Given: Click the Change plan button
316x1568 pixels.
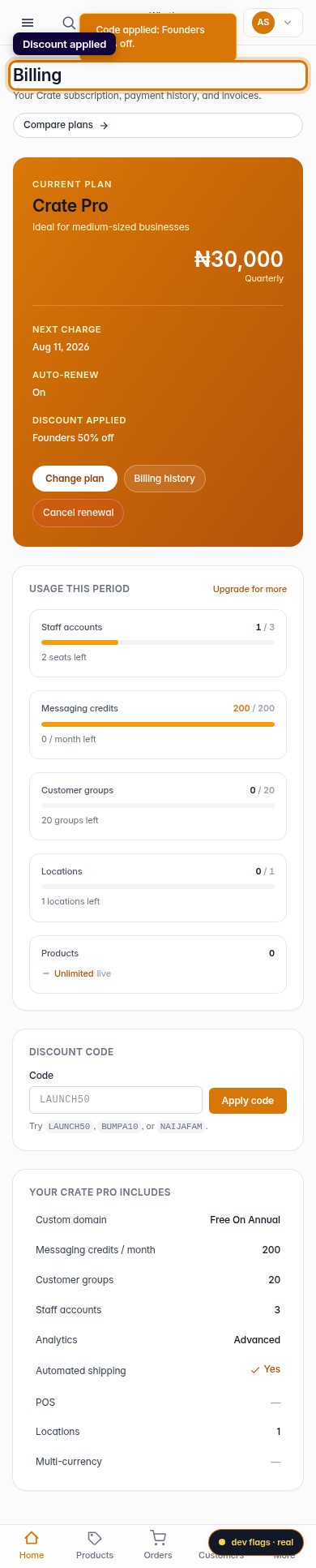Looking at the screenshot, I should 75,479.
